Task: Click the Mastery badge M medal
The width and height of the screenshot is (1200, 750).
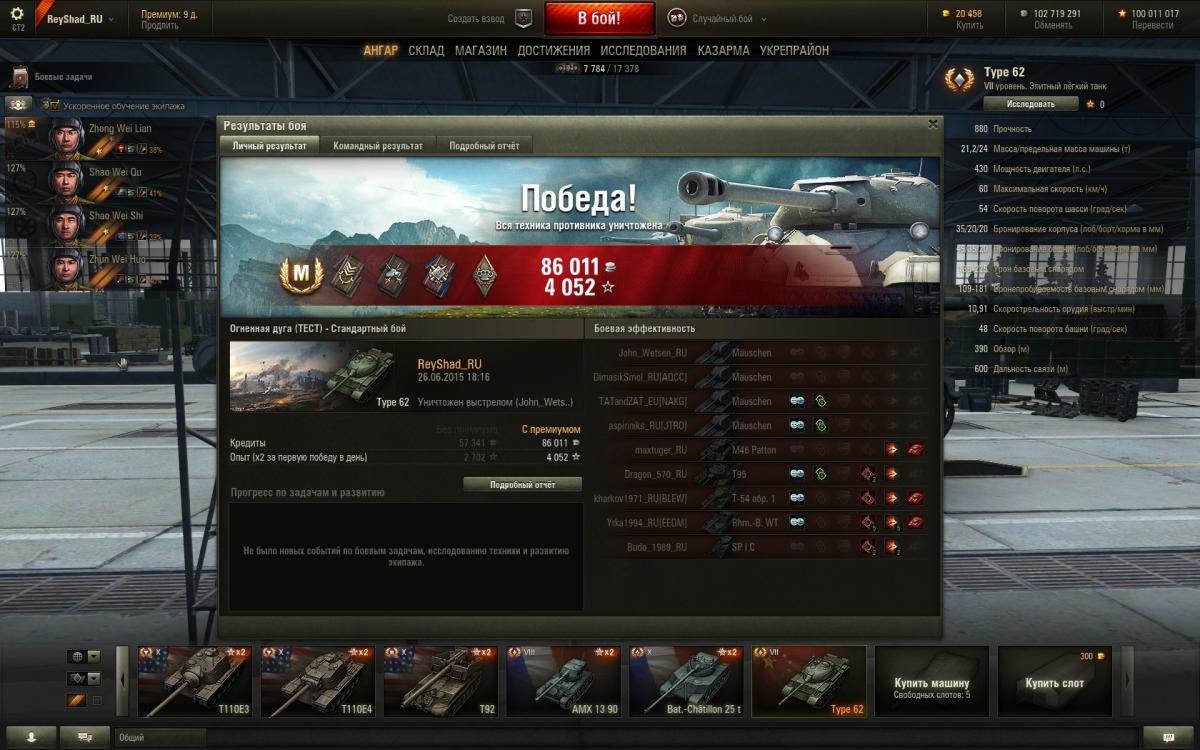Action: [x=302, y=273]
